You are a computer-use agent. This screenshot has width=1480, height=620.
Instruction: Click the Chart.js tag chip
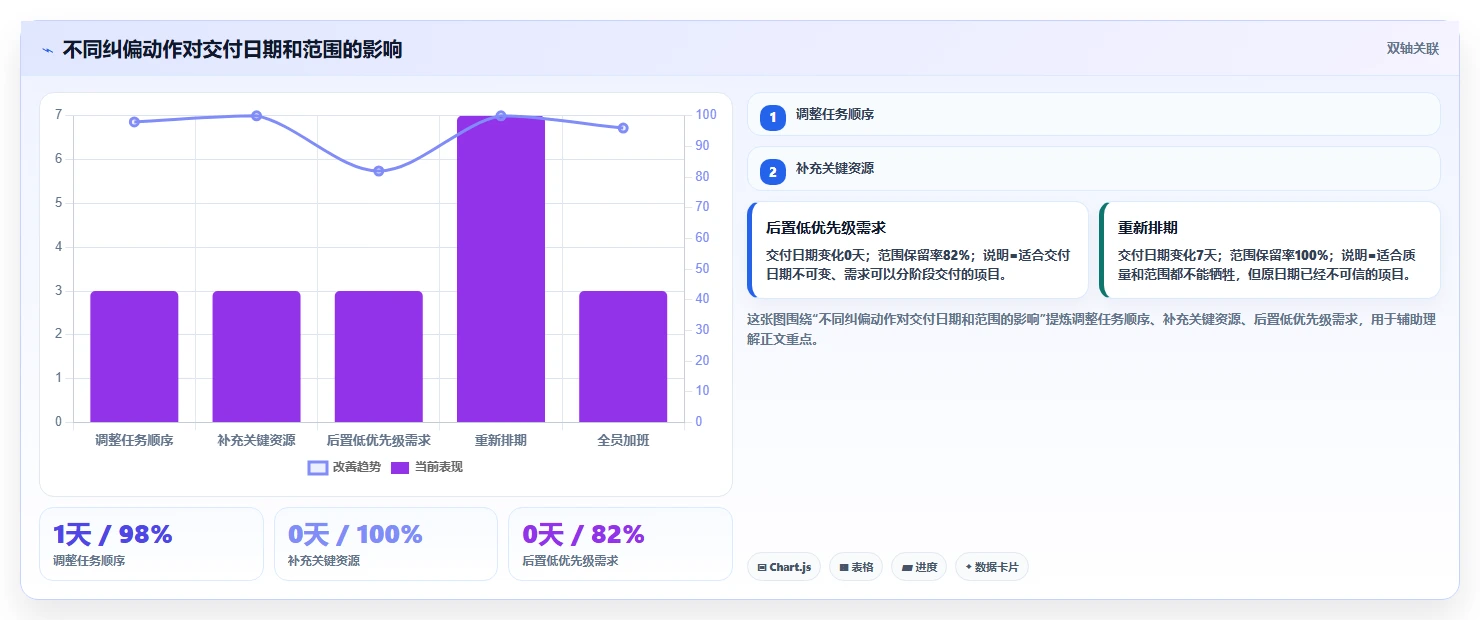click(784, 567)
